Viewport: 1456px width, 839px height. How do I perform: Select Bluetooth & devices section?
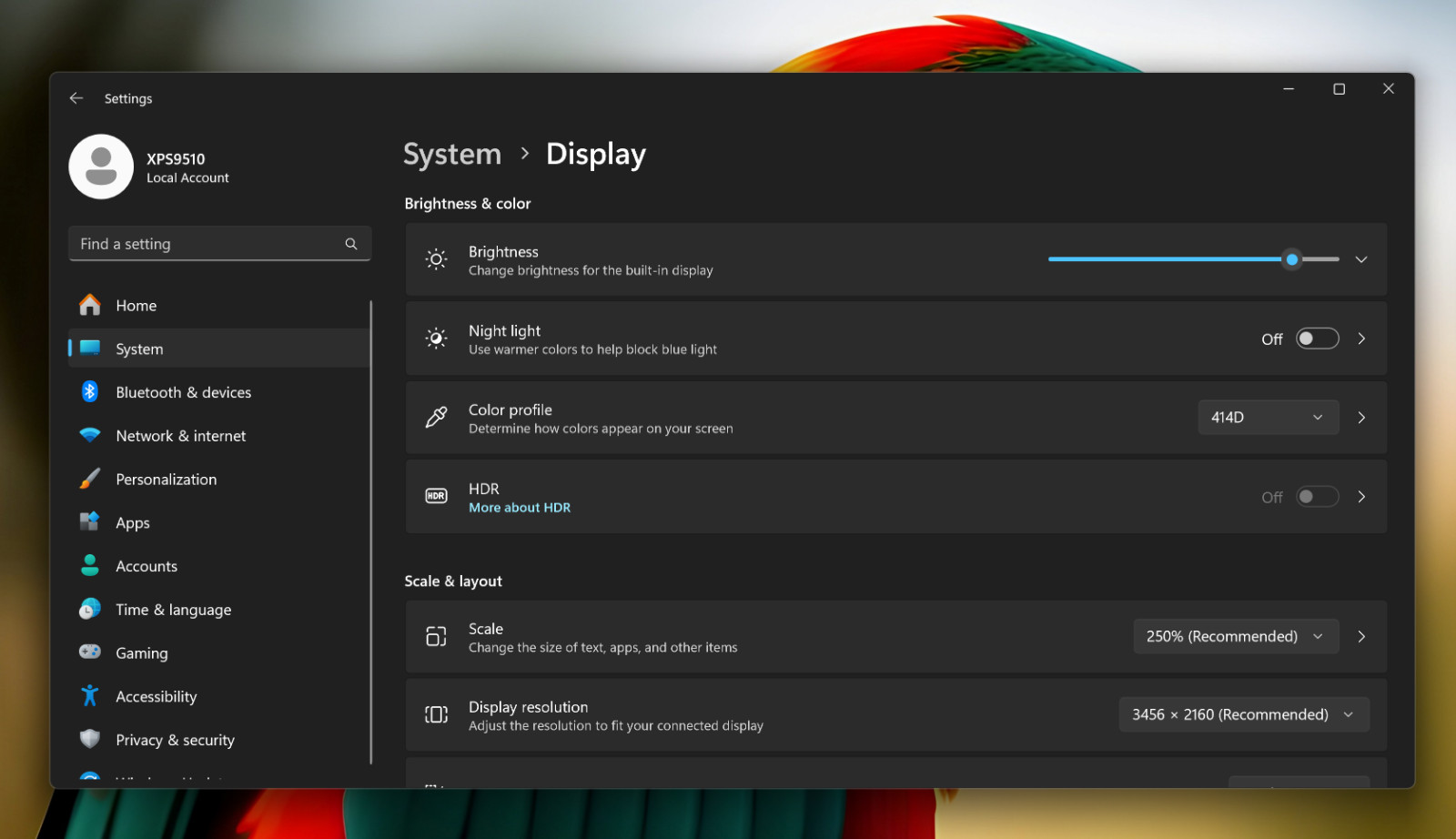pyautogui.click(x=219, y=392)
